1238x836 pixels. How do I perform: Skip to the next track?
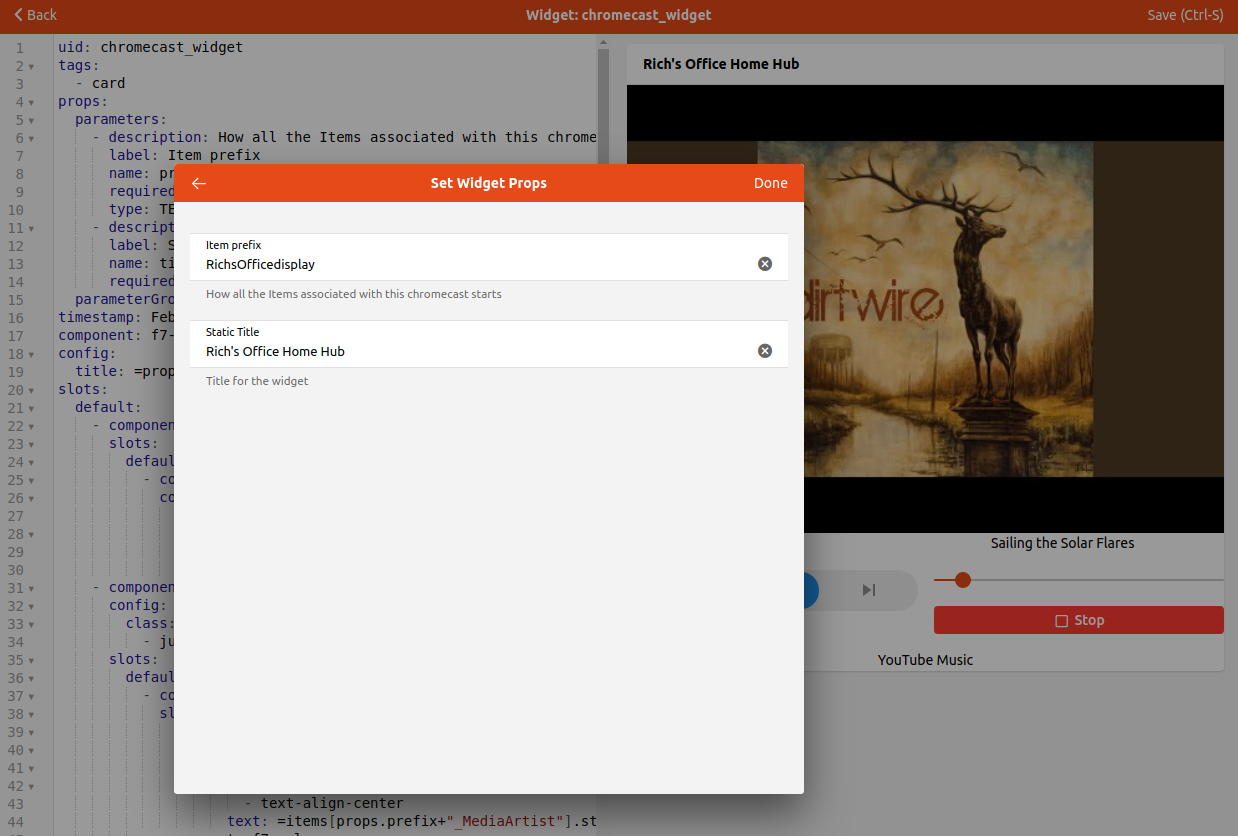(868, 590)
